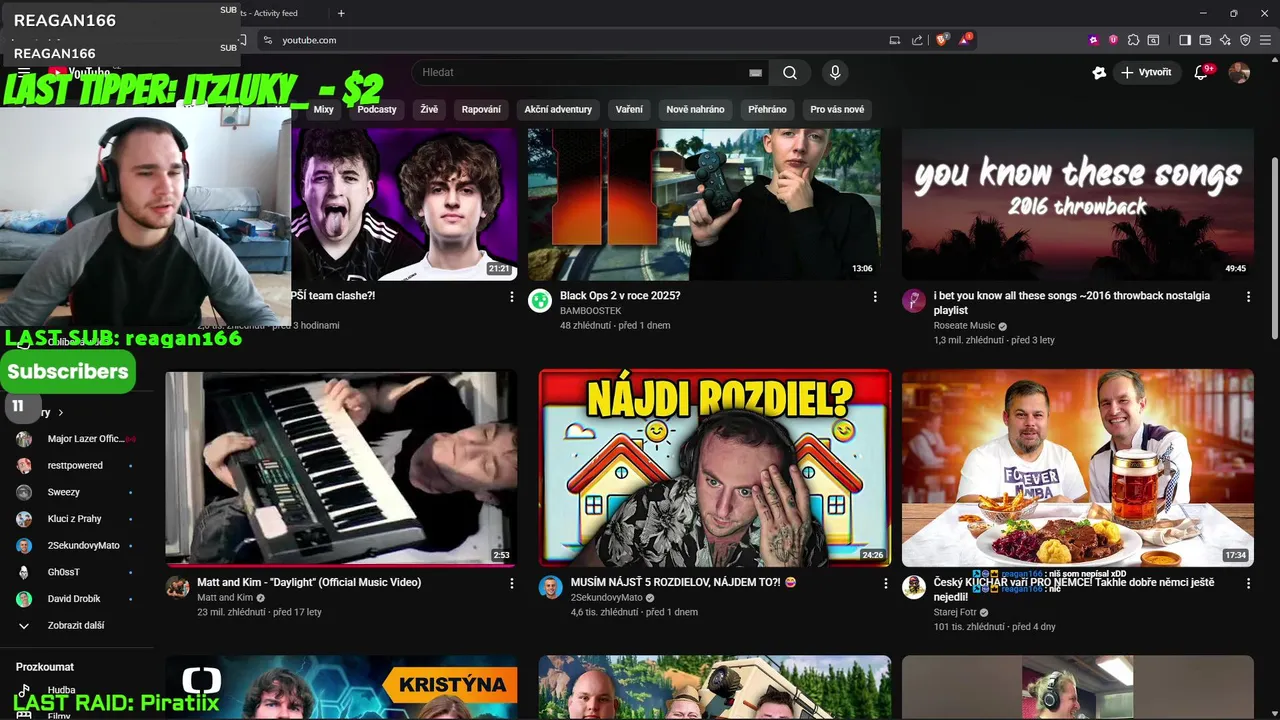The image size is (1280, 720).
Task: Open Black Ops 2 v roce 2025 thumbnail
Action: pyautogui.click(x=704, y=204)
